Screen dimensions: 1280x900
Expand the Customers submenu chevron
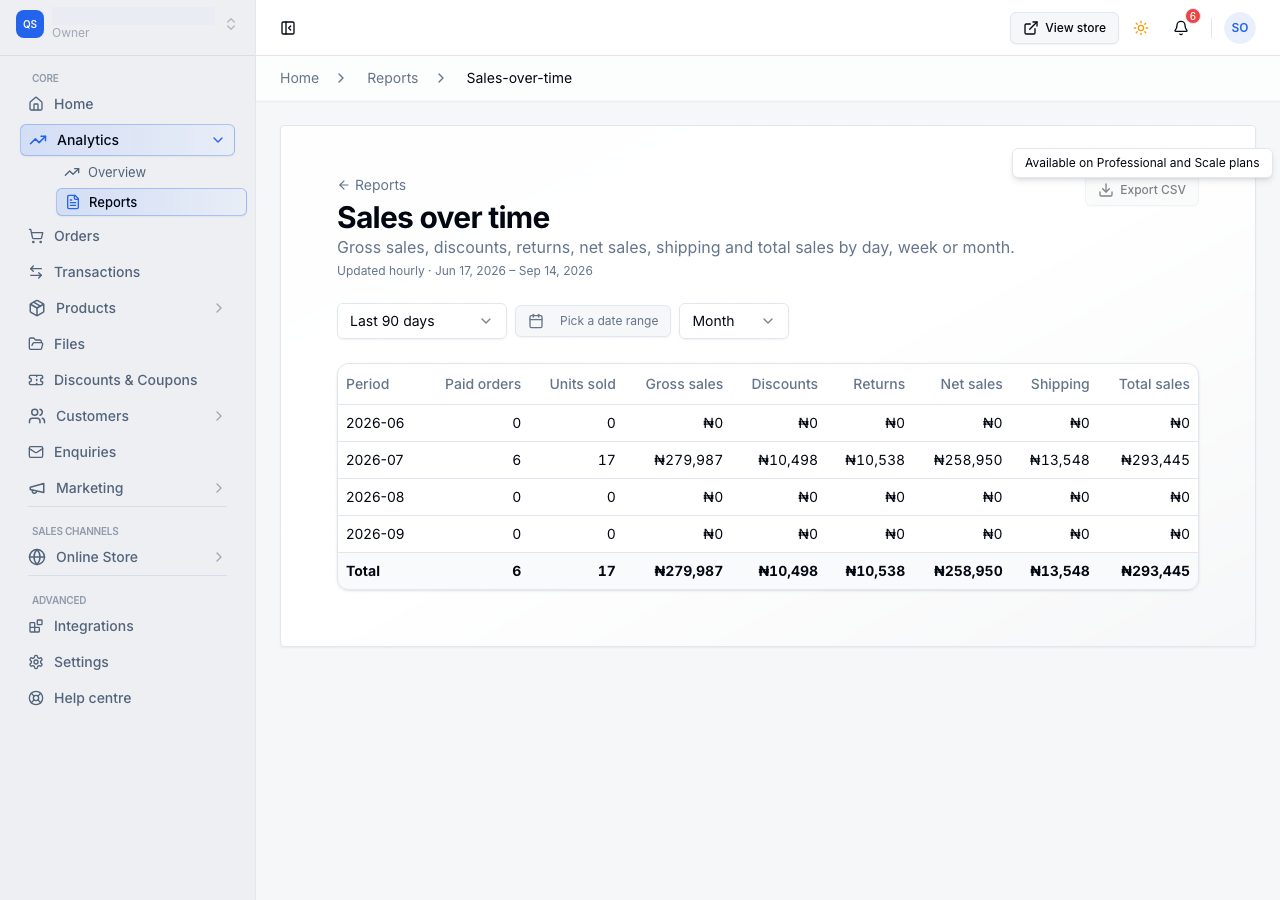point(218,416)
